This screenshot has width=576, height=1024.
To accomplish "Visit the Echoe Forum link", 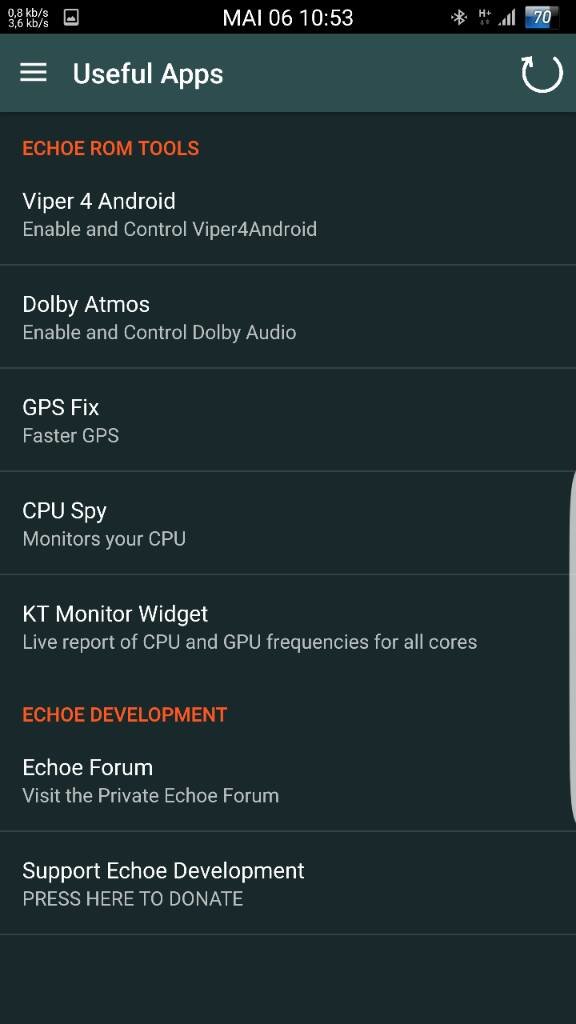I will coord(288,780).
